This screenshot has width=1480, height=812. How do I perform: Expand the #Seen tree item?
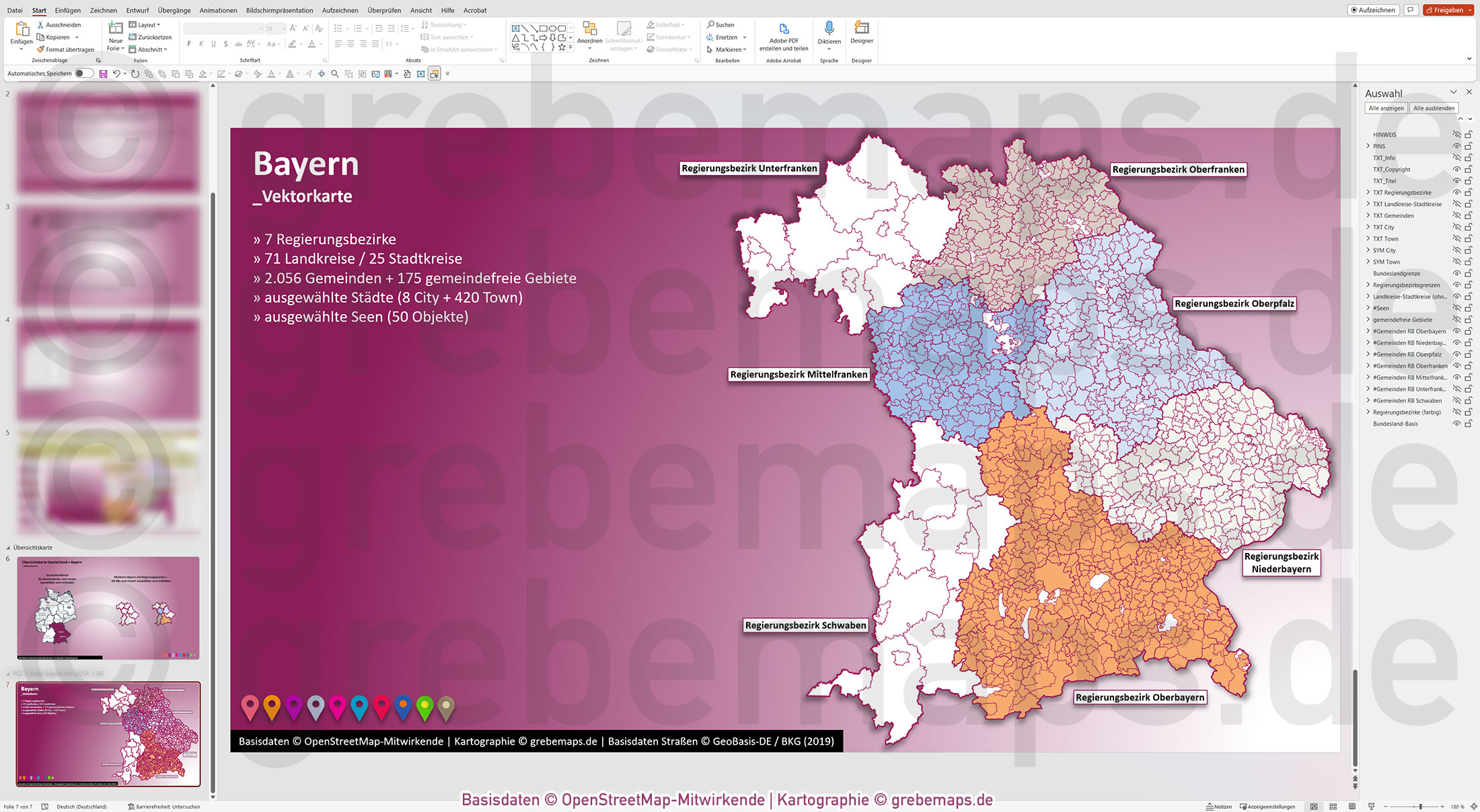tap(1368, 307)
